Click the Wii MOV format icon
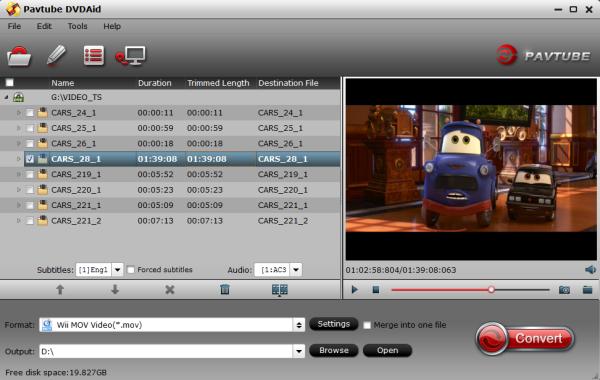Image resolution: width=600 pixels, height=380 pixels. pos(47,325)
